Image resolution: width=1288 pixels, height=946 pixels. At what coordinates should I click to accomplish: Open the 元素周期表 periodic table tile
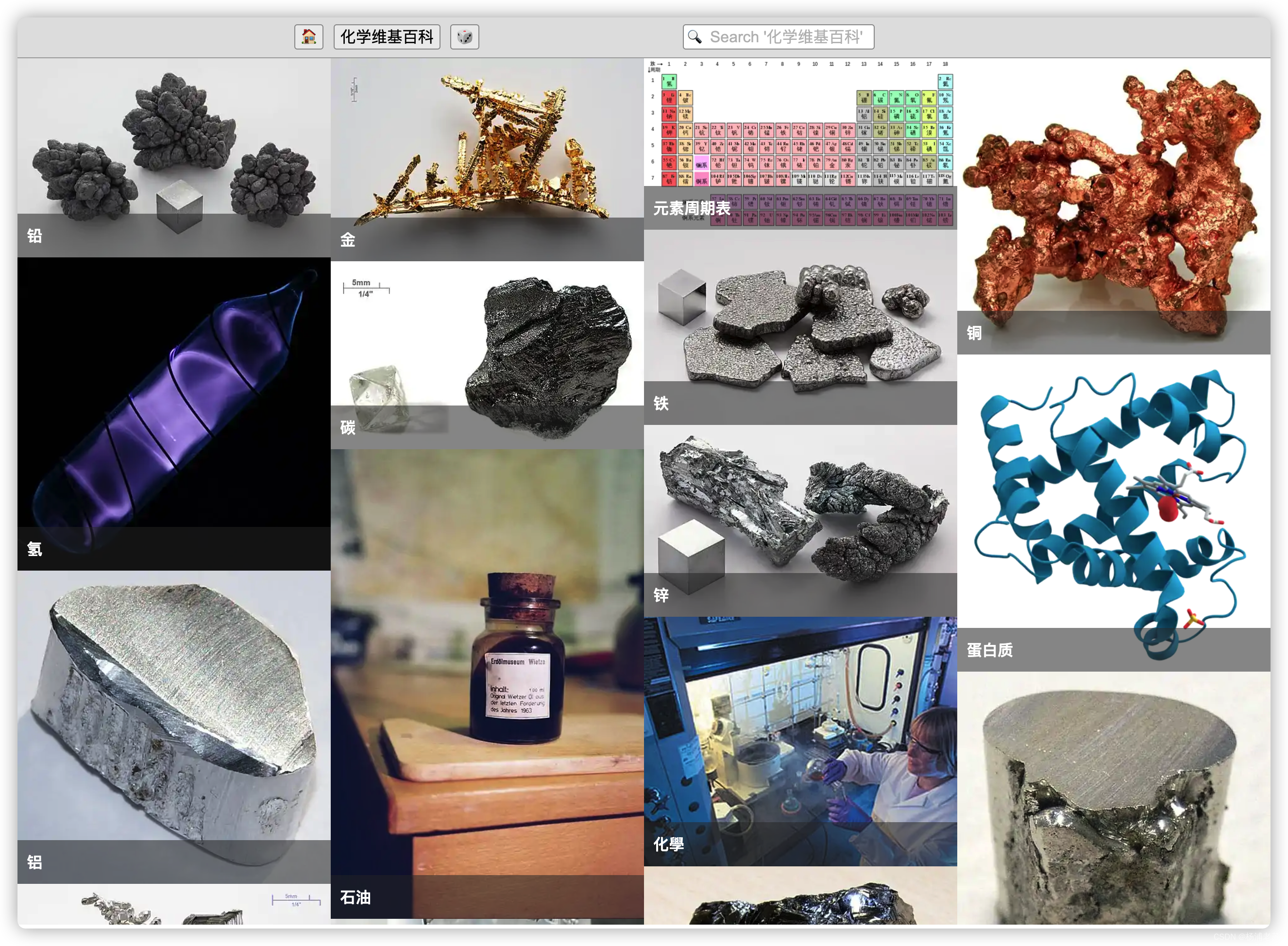click(x=800, y=126)
